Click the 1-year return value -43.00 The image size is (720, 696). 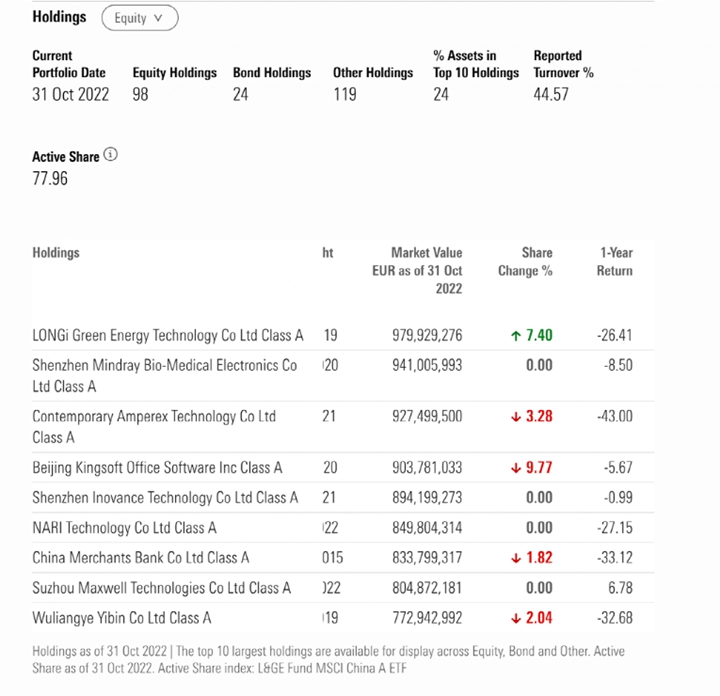click(x=615, y=416)
